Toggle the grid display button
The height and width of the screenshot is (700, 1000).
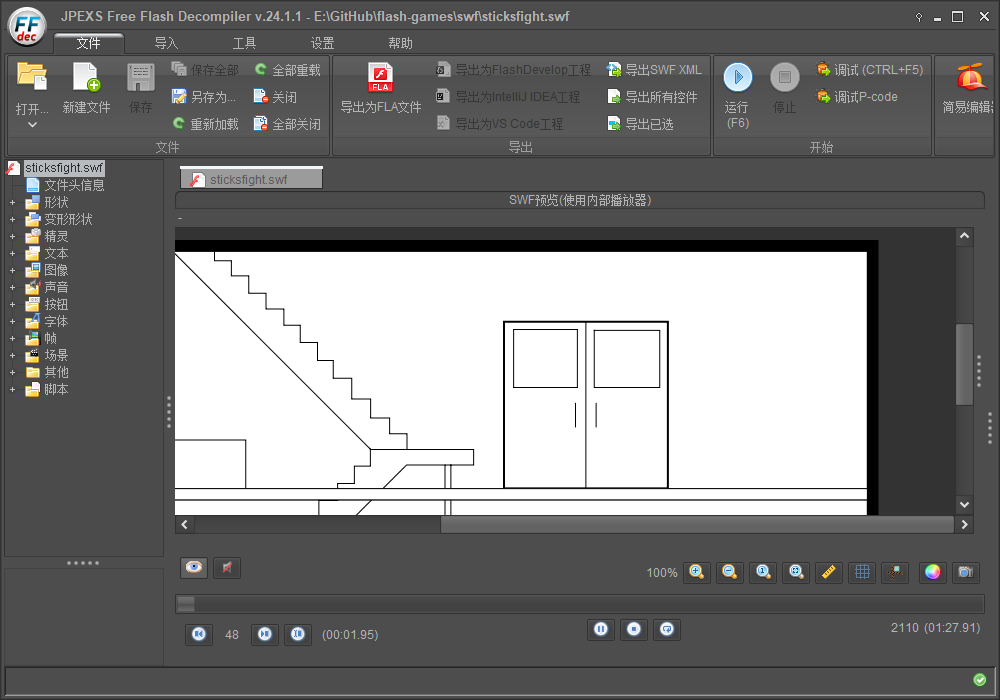tap(861, 572)
